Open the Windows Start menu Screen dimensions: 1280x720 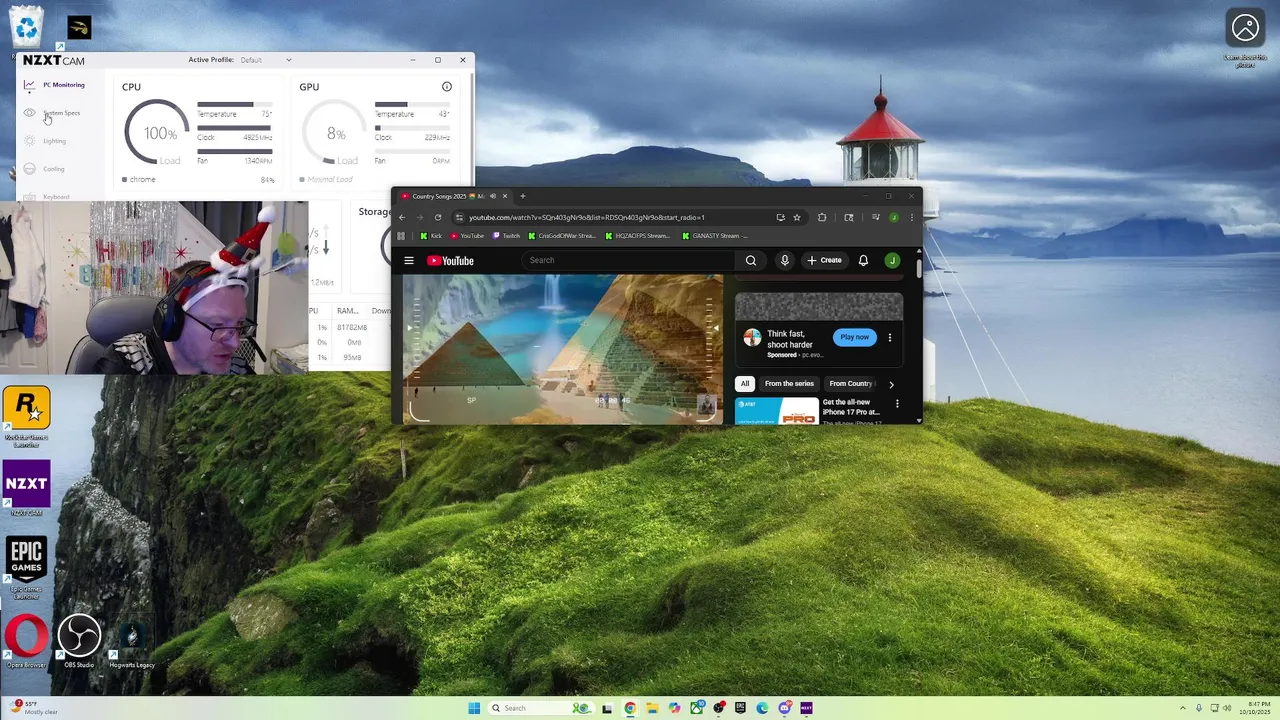pos(474,708)
